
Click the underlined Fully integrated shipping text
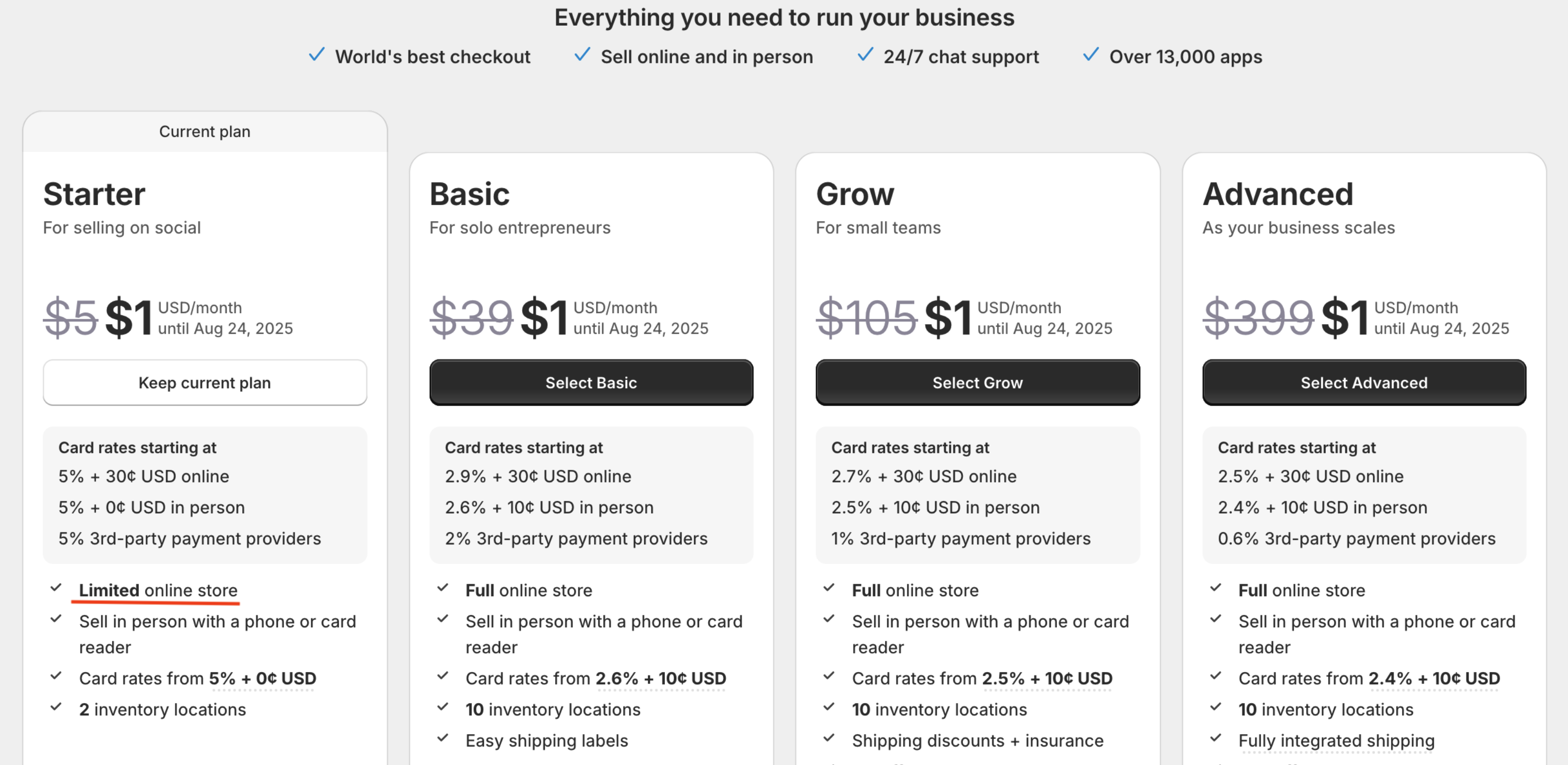click(x=1336, y=741)
